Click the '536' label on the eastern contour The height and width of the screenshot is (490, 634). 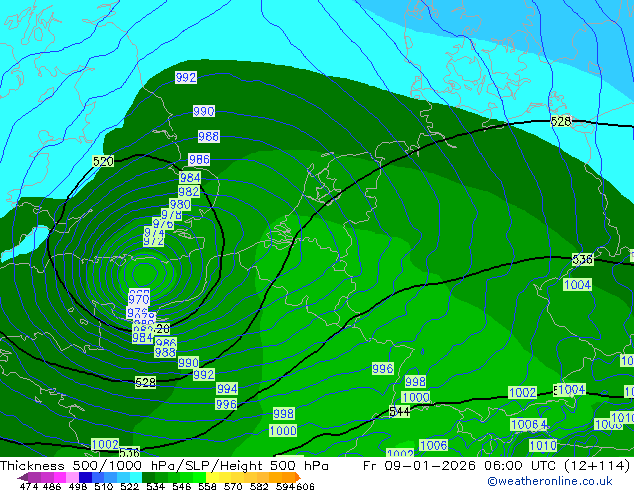pyautogui.click(x=583, y=259)
